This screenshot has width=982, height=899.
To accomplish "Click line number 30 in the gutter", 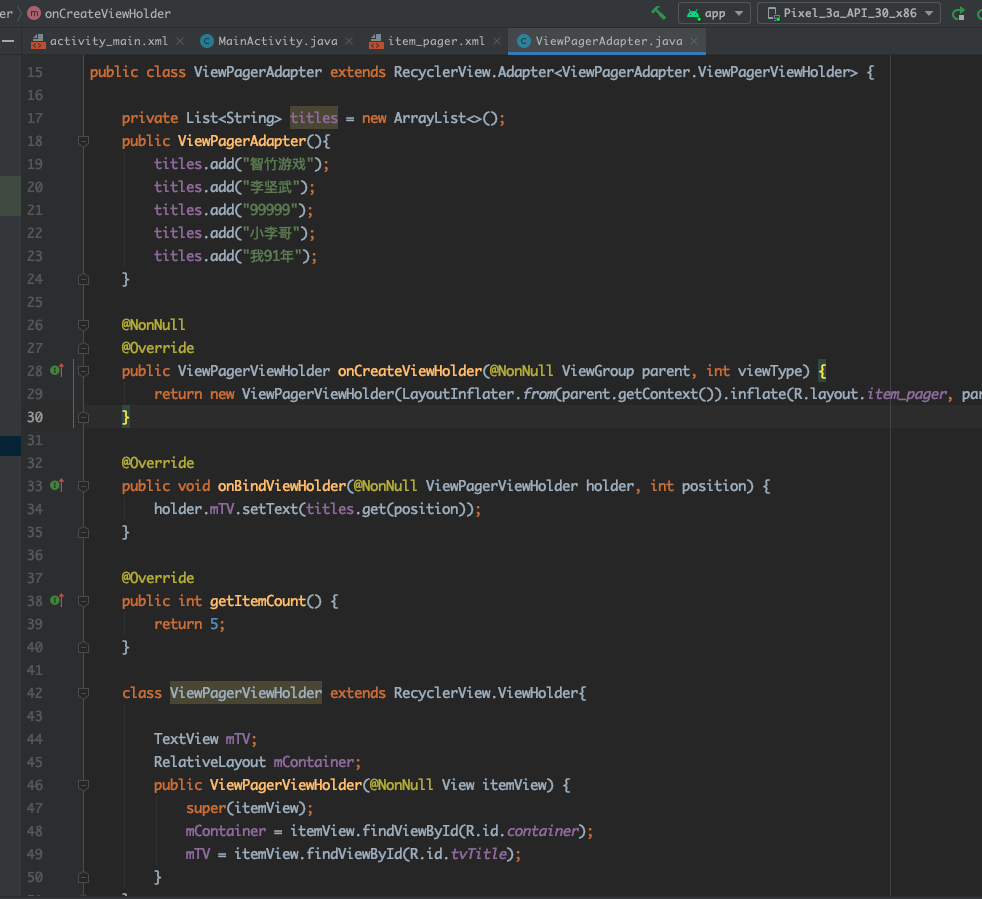I will (35, 417).
